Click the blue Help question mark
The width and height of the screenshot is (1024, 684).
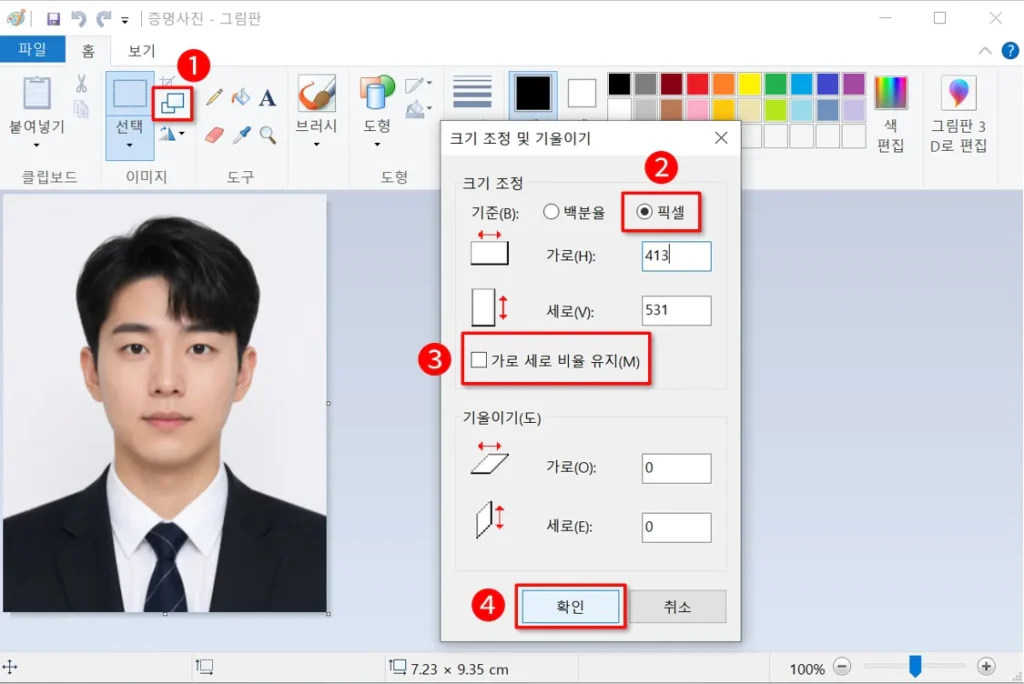[x=1010, y=50]
